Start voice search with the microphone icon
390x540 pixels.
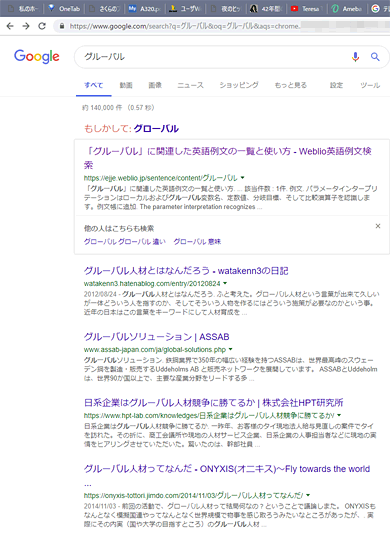[355, 56]
